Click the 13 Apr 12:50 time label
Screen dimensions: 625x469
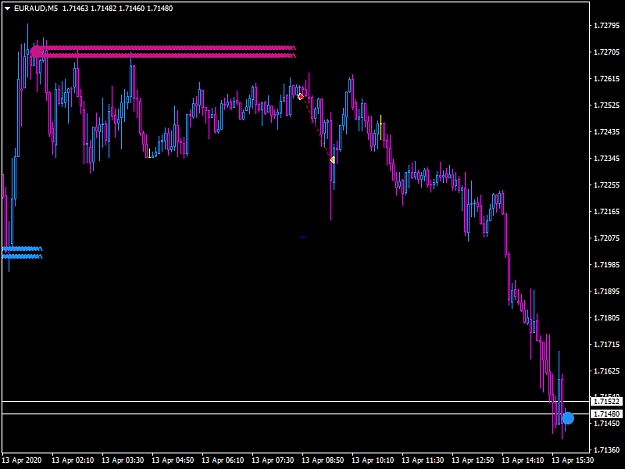coord(473,460)
